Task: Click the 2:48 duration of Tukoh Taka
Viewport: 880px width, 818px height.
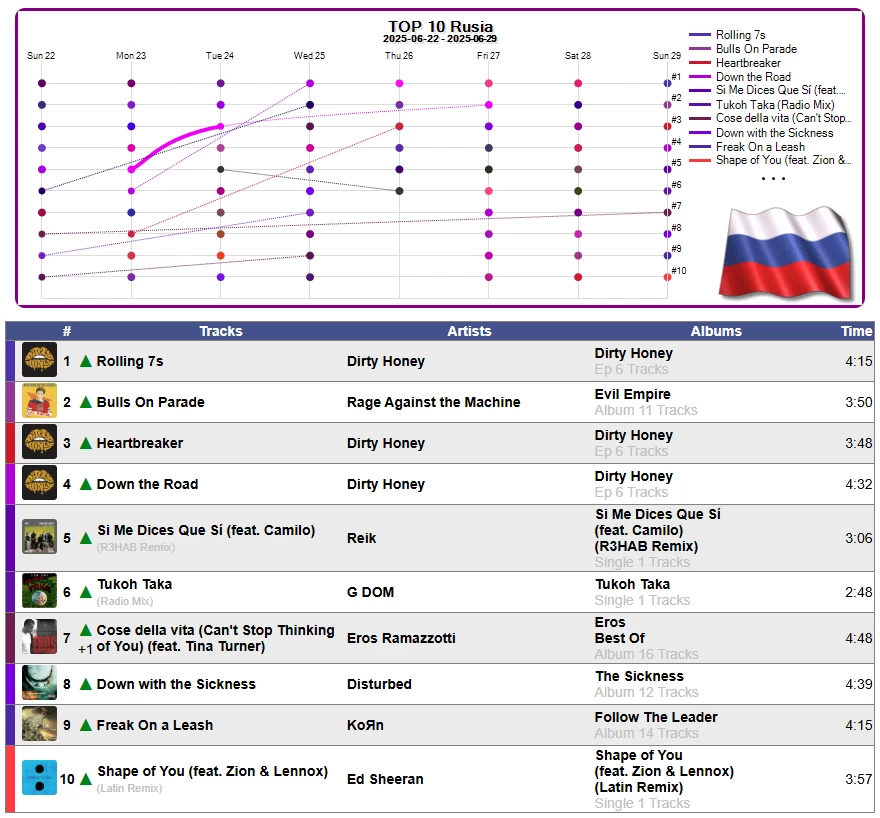Action: (x=859, y=592)
